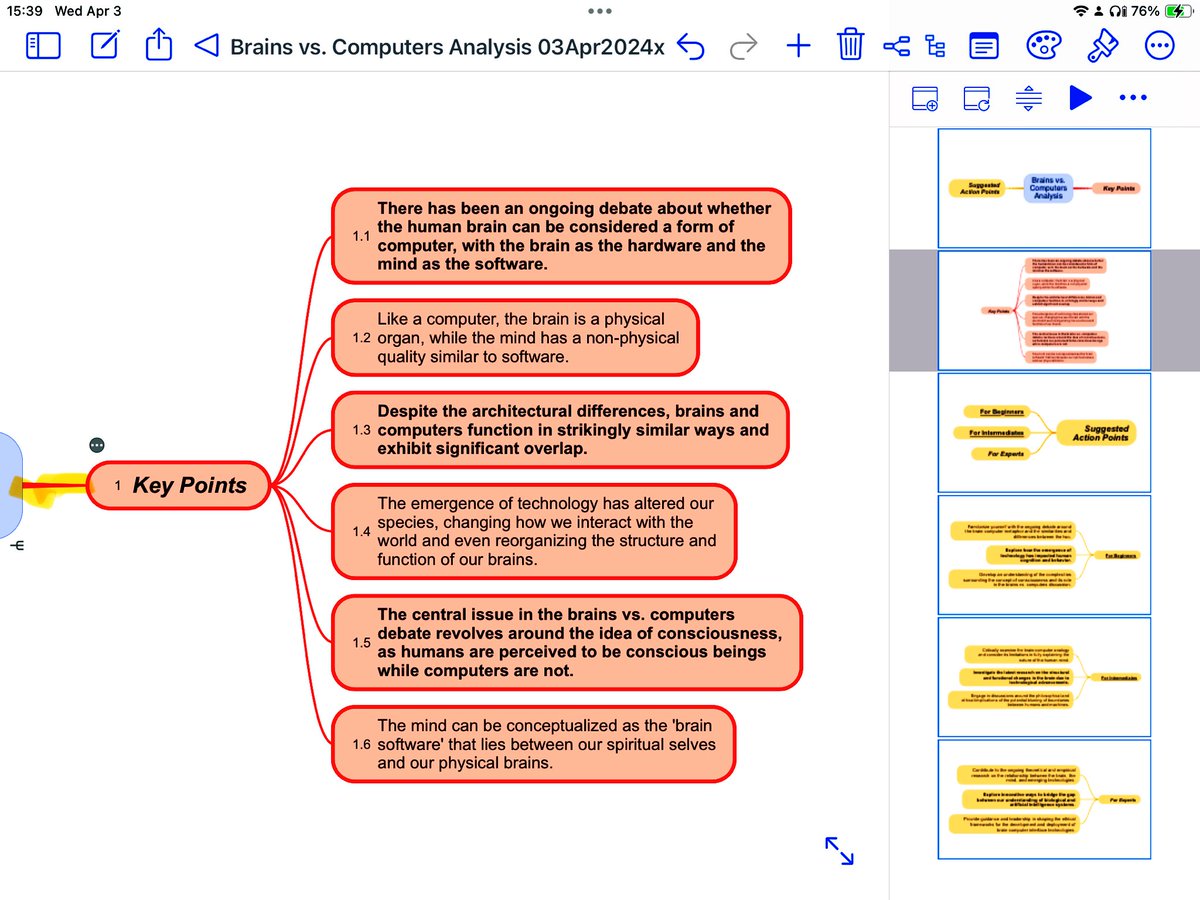Select node 1.1 about ongoing debate
The image size is (1200, 900).
tap(560, 236)
